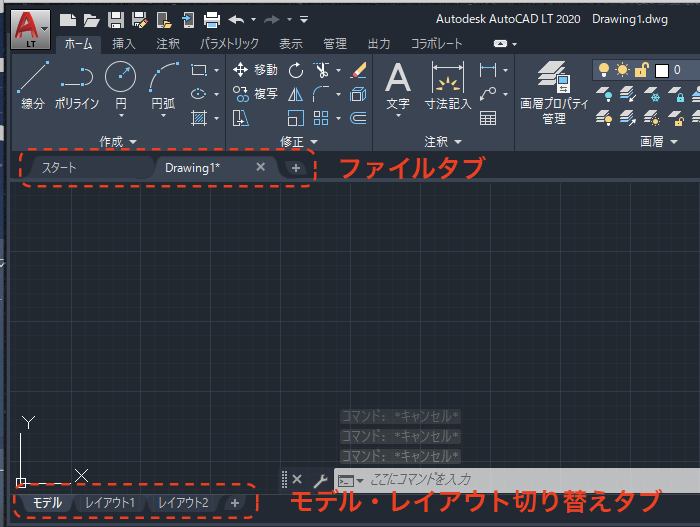The image size is (700, 527).
Task: Select the 円弧 (Arc) tool
Action: 163,85
